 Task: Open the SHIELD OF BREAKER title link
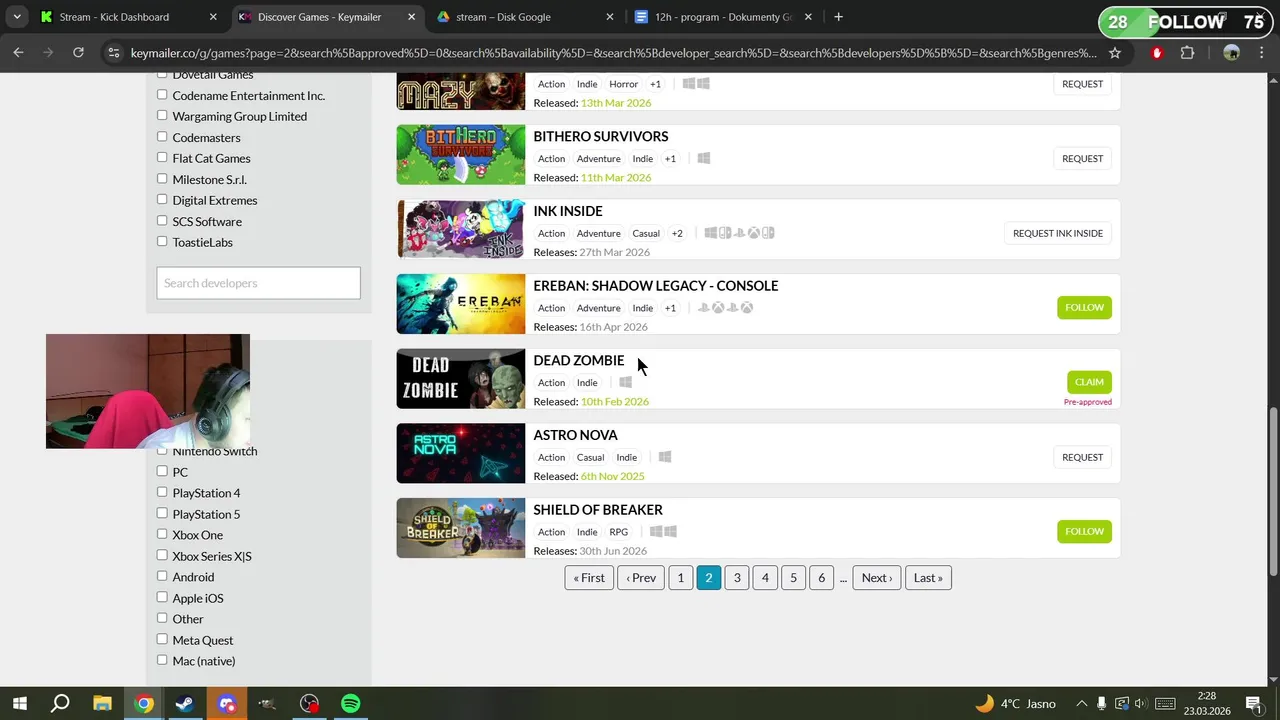[x=598, y=510]
